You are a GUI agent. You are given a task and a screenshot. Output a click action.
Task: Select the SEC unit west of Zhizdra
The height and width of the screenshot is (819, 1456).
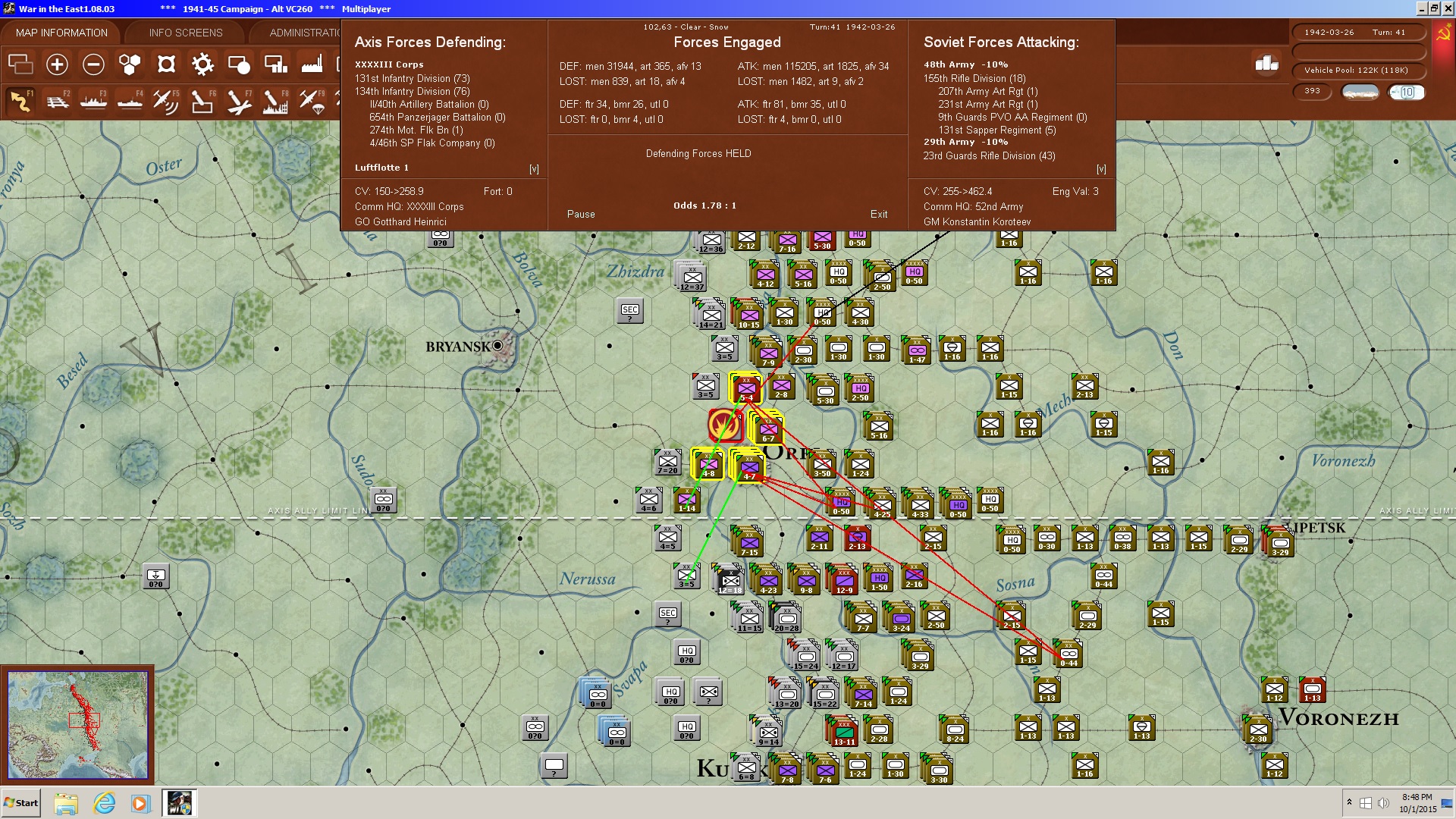click(629, 311)
